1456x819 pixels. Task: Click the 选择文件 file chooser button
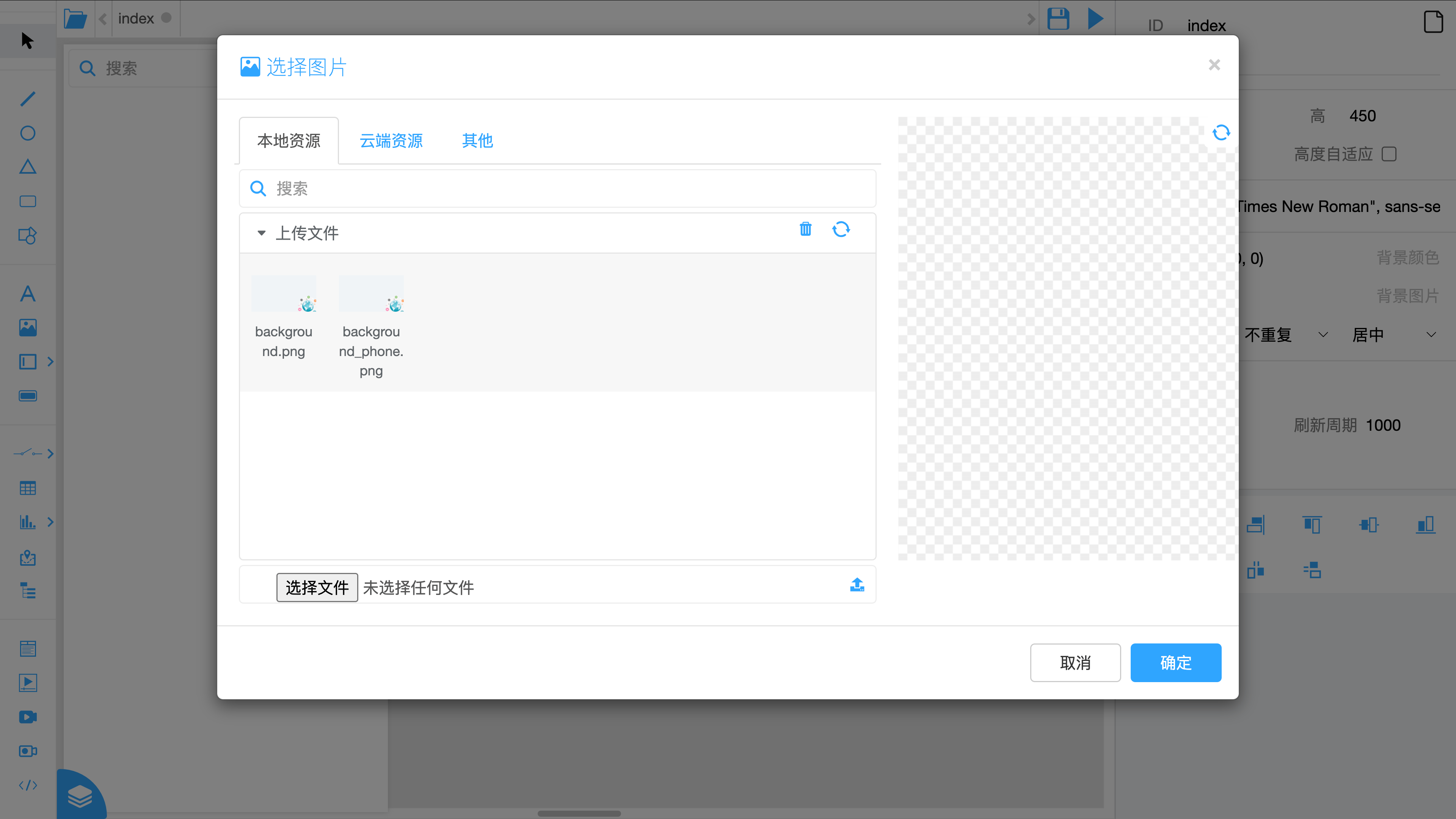(x=317, y=587)
